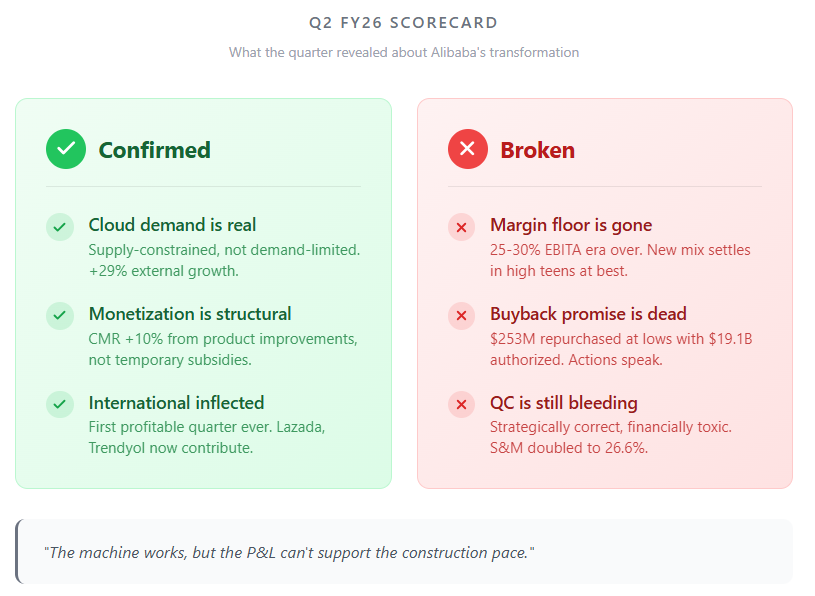
Task: Click the S&M doubled to 26.6% description
Action: coord(611,438)
